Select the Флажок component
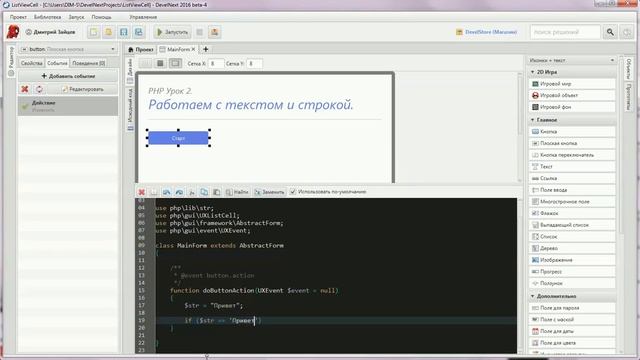The width and height of the screenshot is (640, 360). [572, 213]
